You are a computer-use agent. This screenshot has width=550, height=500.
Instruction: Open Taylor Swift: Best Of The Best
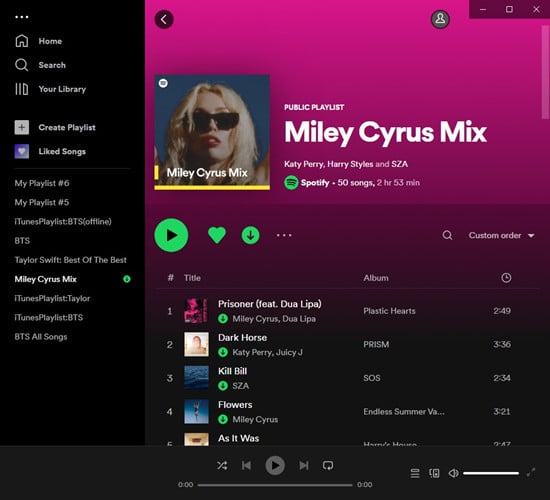click(x=71, y=260)
